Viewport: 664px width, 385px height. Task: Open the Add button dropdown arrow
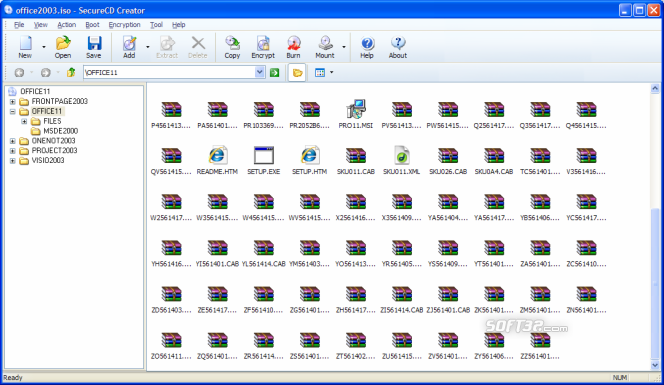(x=147, y=47)
